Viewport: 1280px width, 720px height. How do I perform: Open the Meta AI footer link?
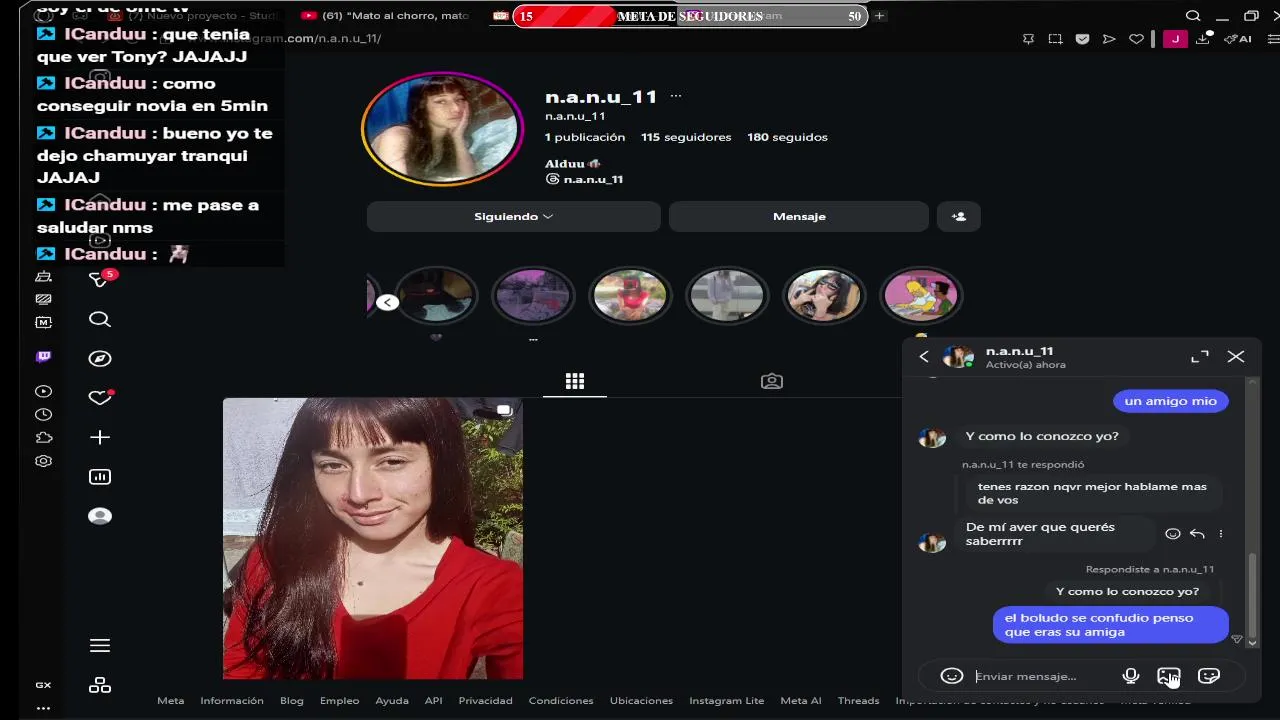pyautogui.click(x=800, y=701)
